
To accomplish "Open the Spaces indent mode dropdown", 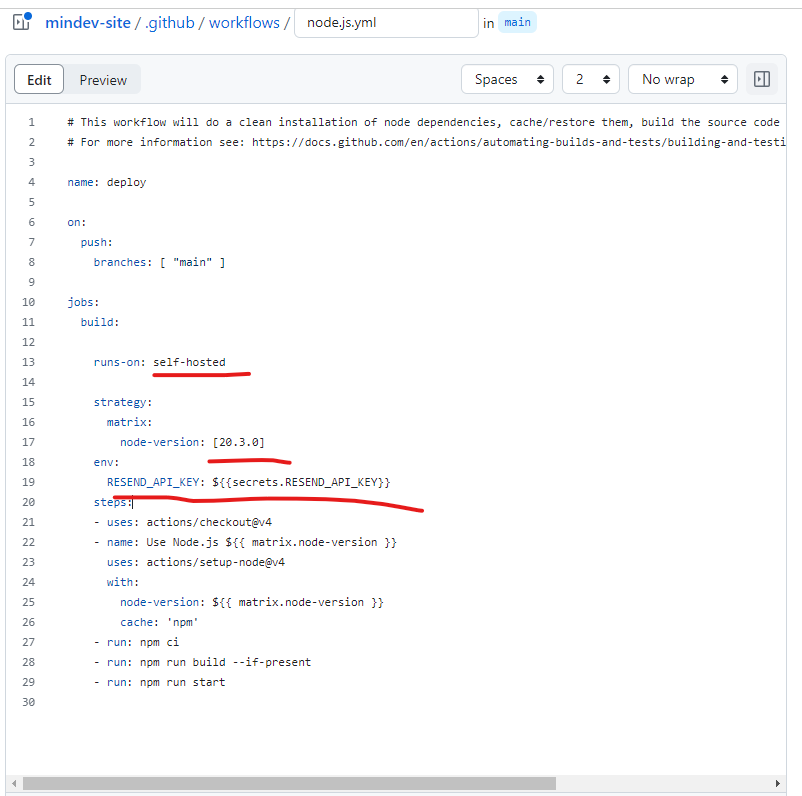I will click(x=507, y=79).
